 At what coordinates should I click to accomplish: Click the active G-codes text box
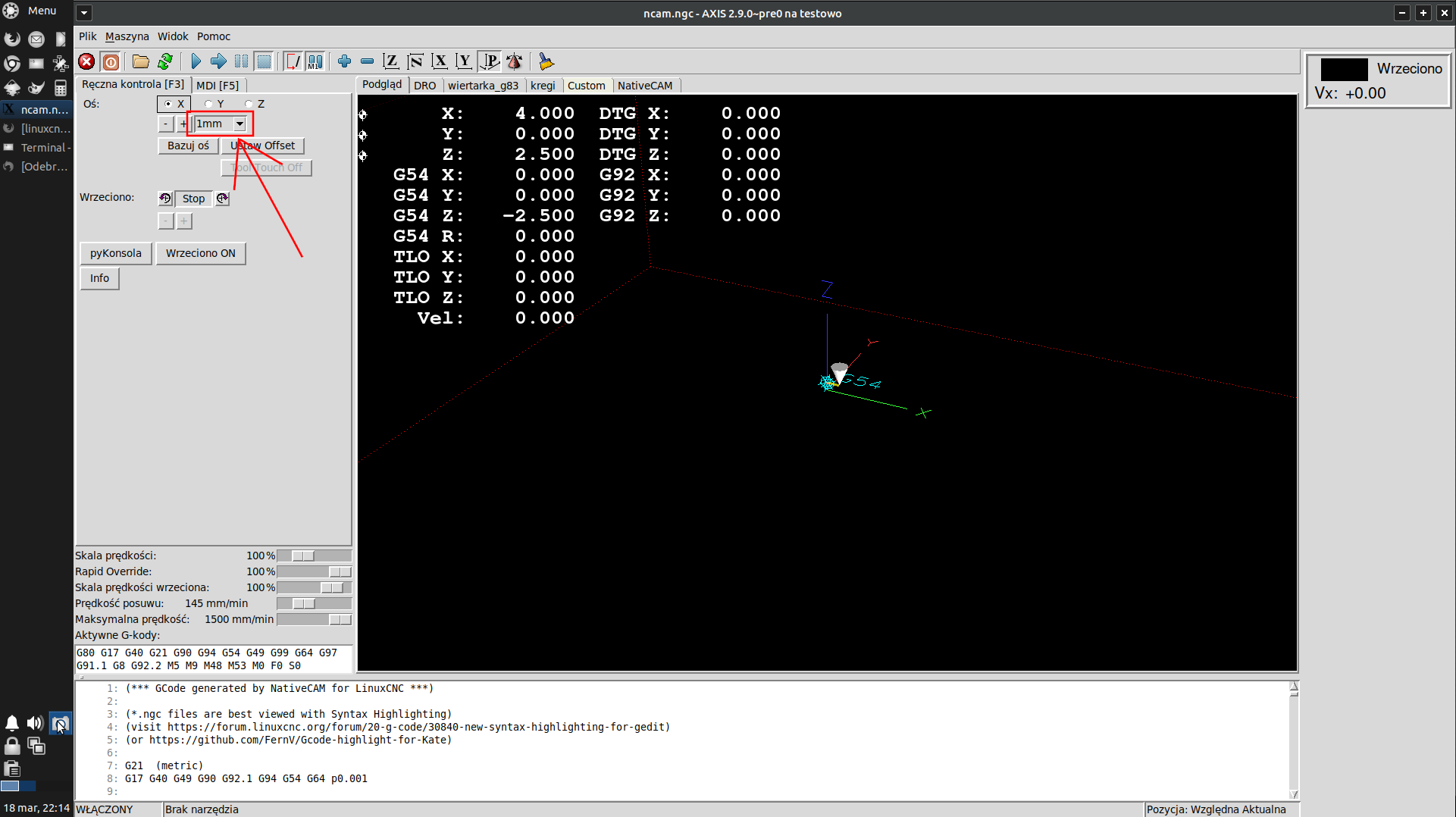[214, 659]
